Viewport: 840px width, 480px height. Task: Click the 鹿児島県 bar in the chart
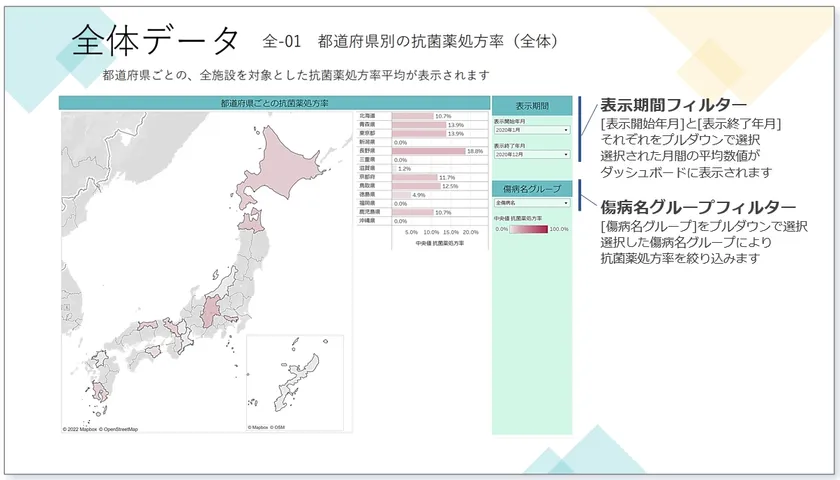412,212
